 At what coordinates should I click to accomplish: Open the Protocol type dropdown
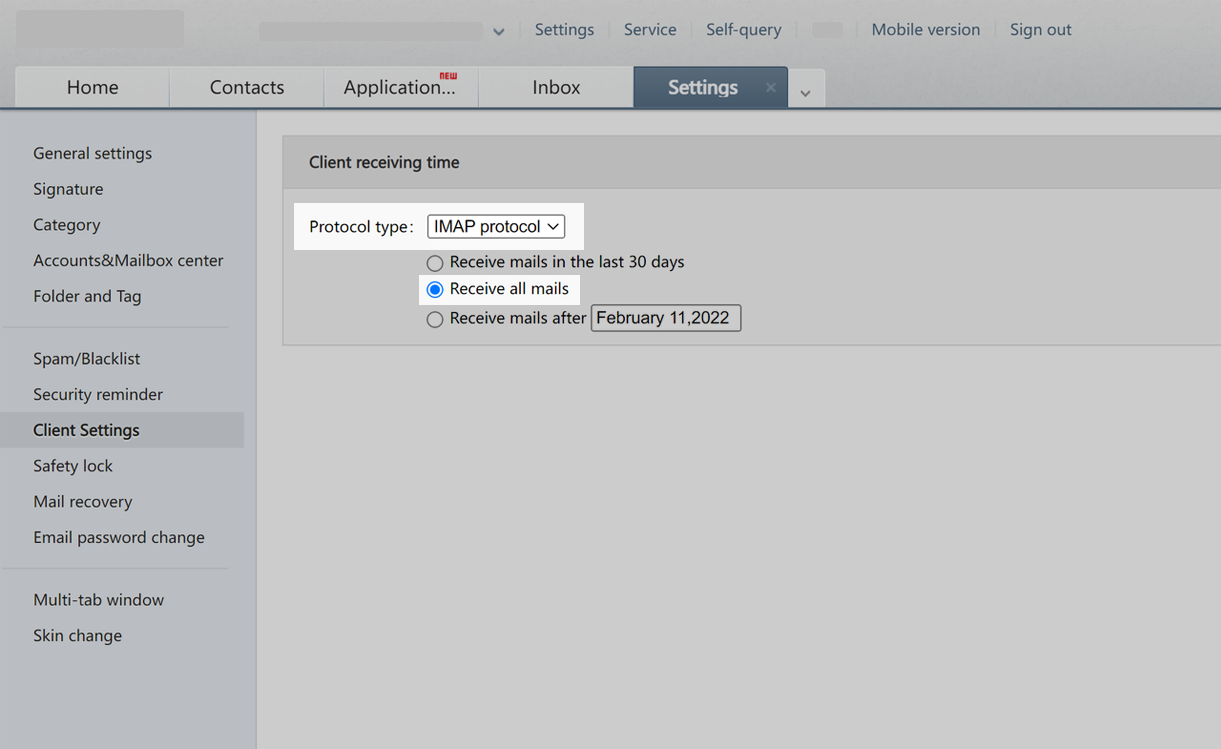(496, 227)
